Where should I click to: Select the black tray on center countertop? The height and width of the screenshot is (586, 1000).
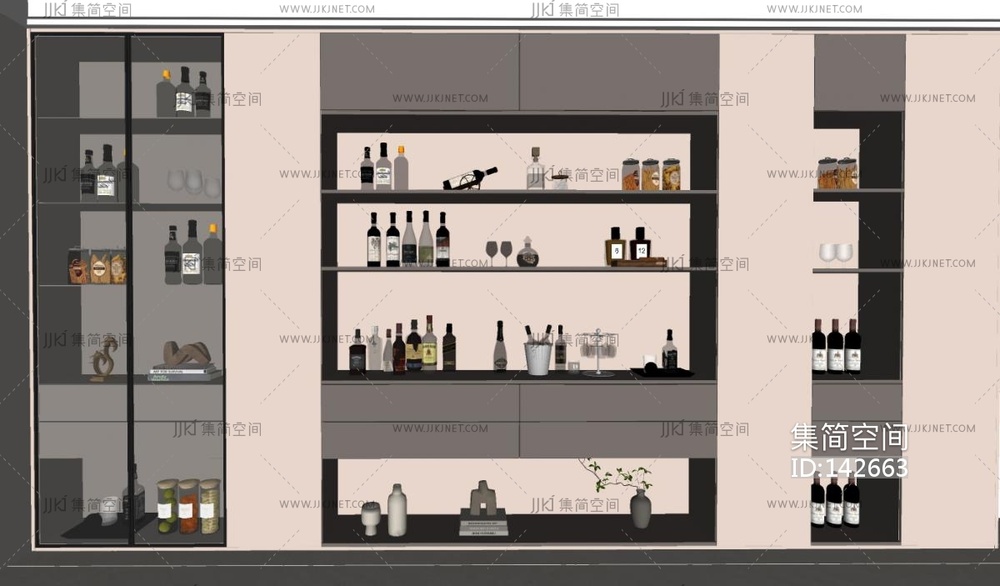pyautogui.click(x=660, y=372)
